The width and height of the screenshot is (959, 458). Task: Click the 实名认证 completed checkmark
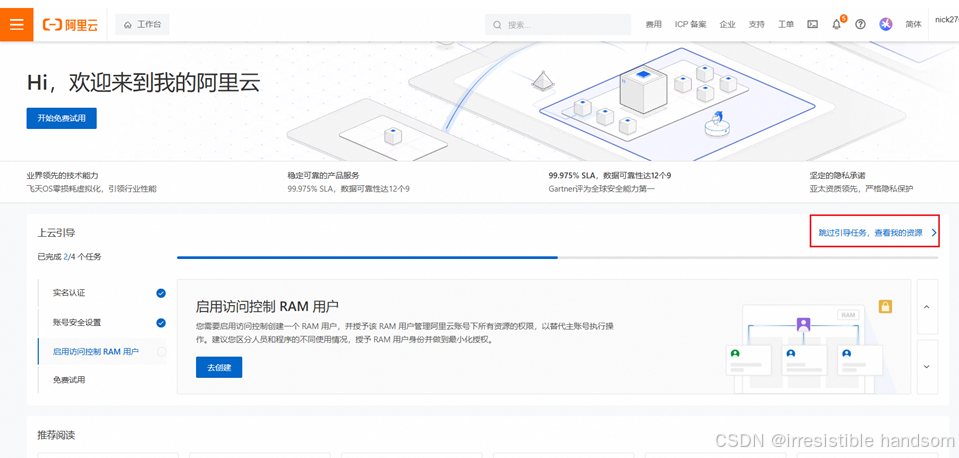(x=161, y=293)
